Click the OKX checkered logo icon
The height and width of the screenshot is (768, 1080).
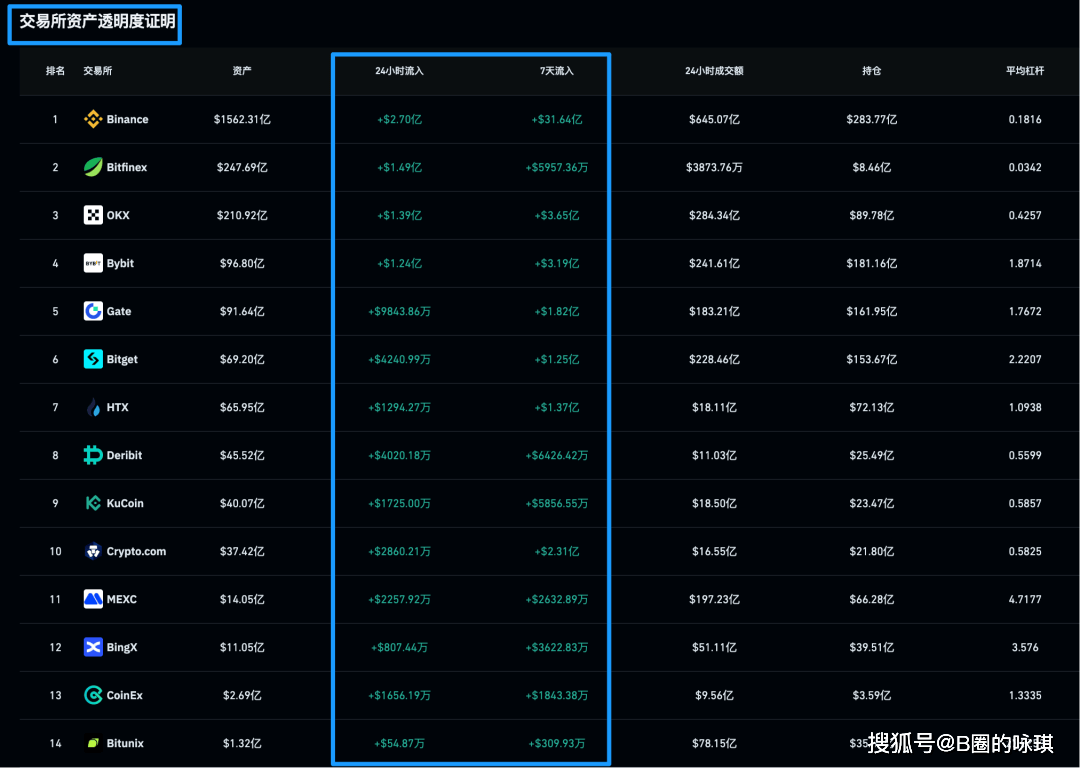[93, 215]
